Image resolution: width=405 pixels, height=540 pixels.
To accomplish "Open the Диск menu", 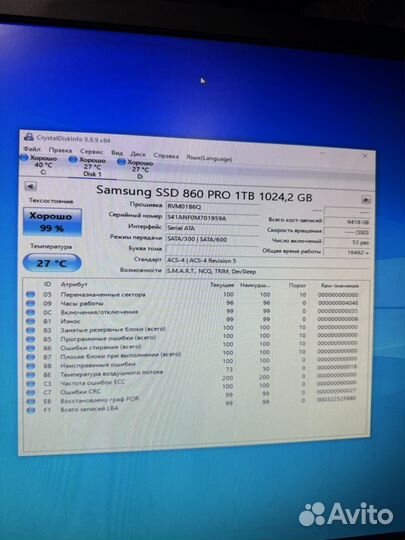I will (x=138, y=154).
